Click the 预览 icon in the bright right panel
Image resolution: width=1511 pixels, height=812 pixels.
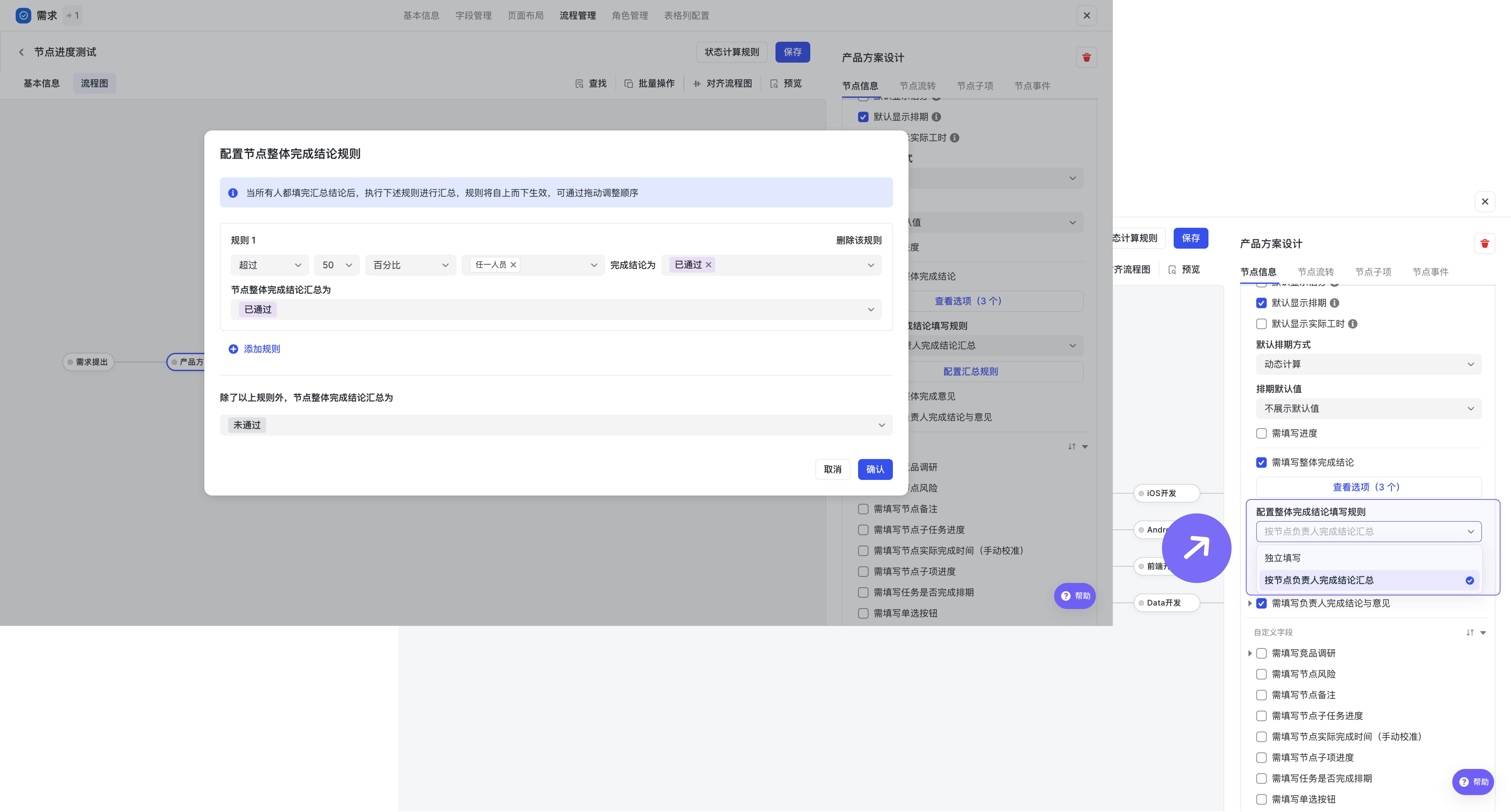pos(1173,270)
